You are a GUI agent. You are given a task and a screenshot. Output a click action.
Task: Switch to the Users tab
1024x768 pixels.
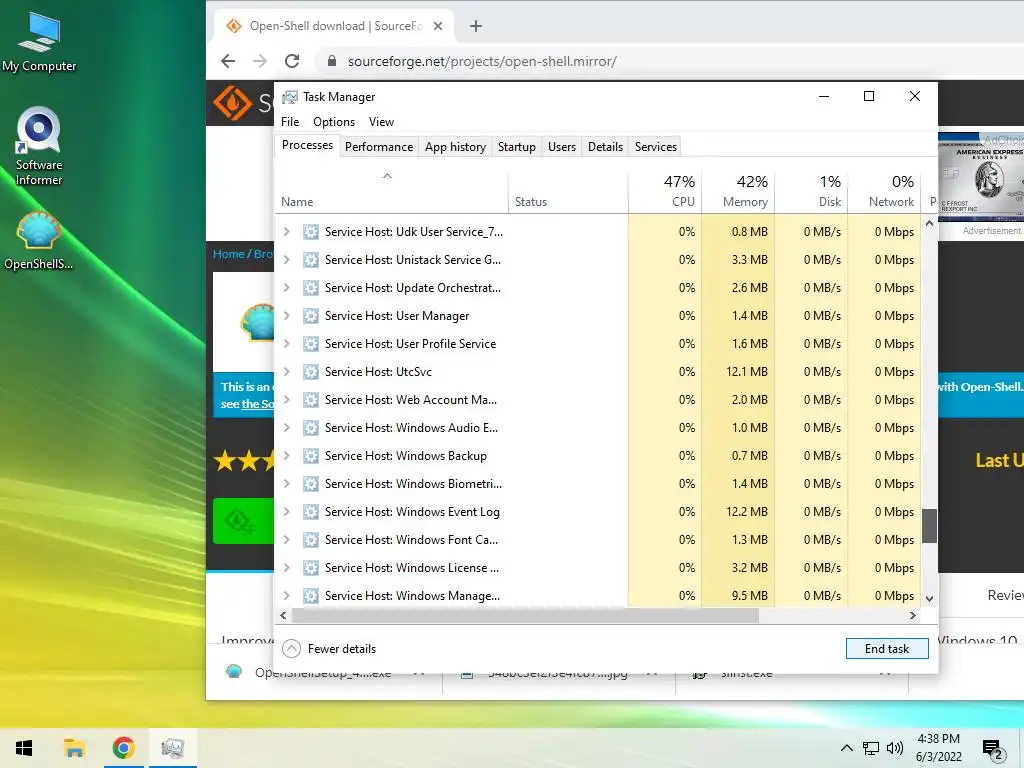pos(562,147)
